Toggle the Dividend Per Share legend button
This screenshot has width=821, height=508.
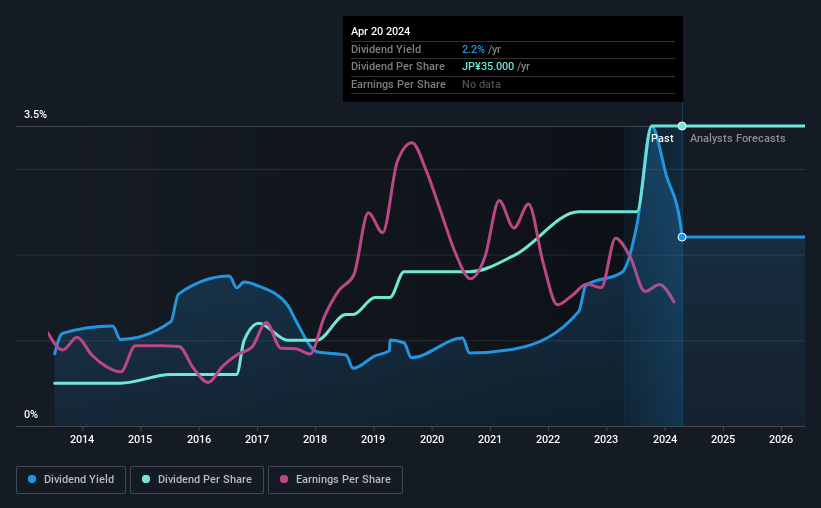coord(197,480)
